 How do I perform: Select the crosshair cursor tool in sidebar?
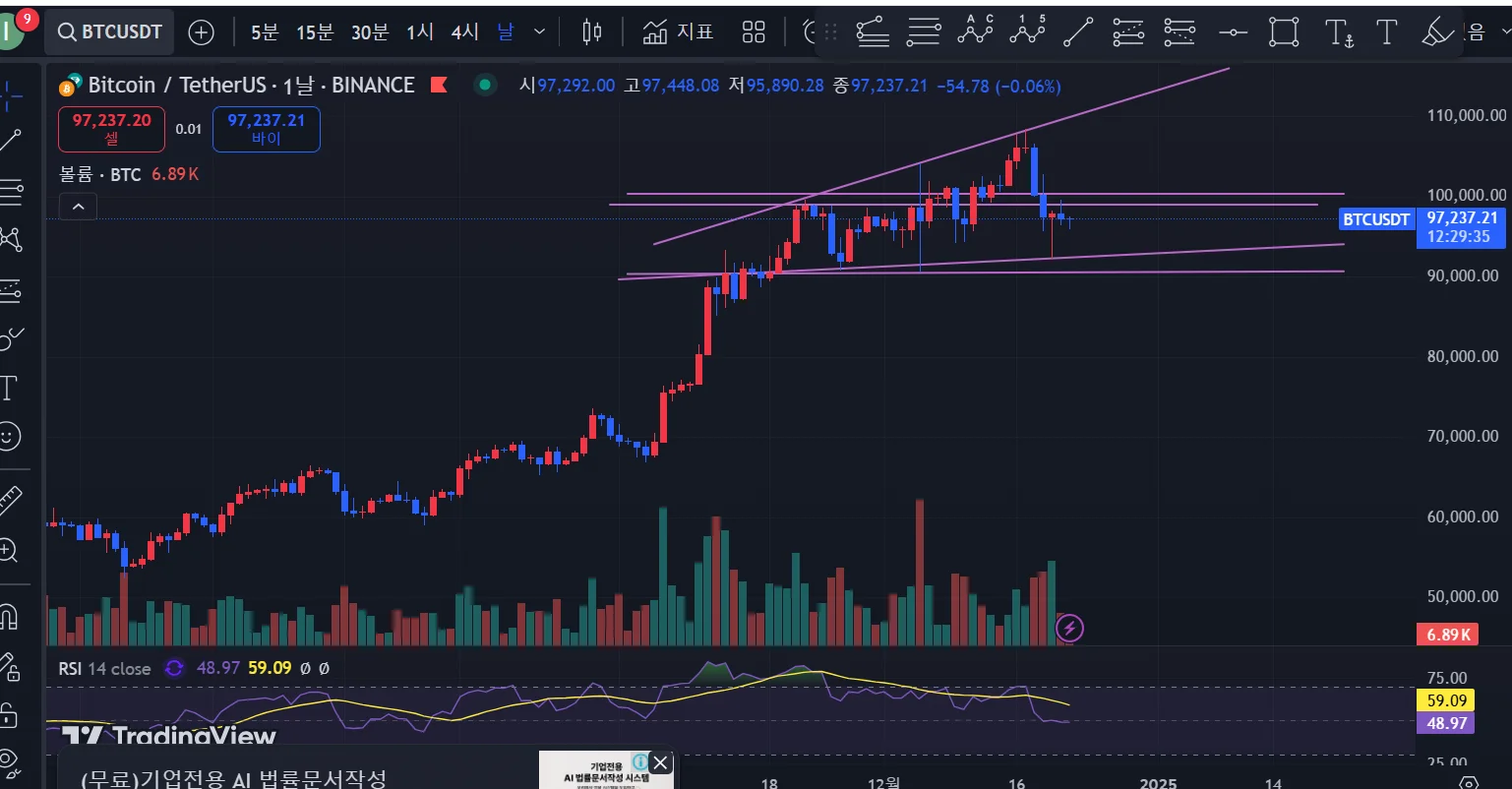[11, 94]
